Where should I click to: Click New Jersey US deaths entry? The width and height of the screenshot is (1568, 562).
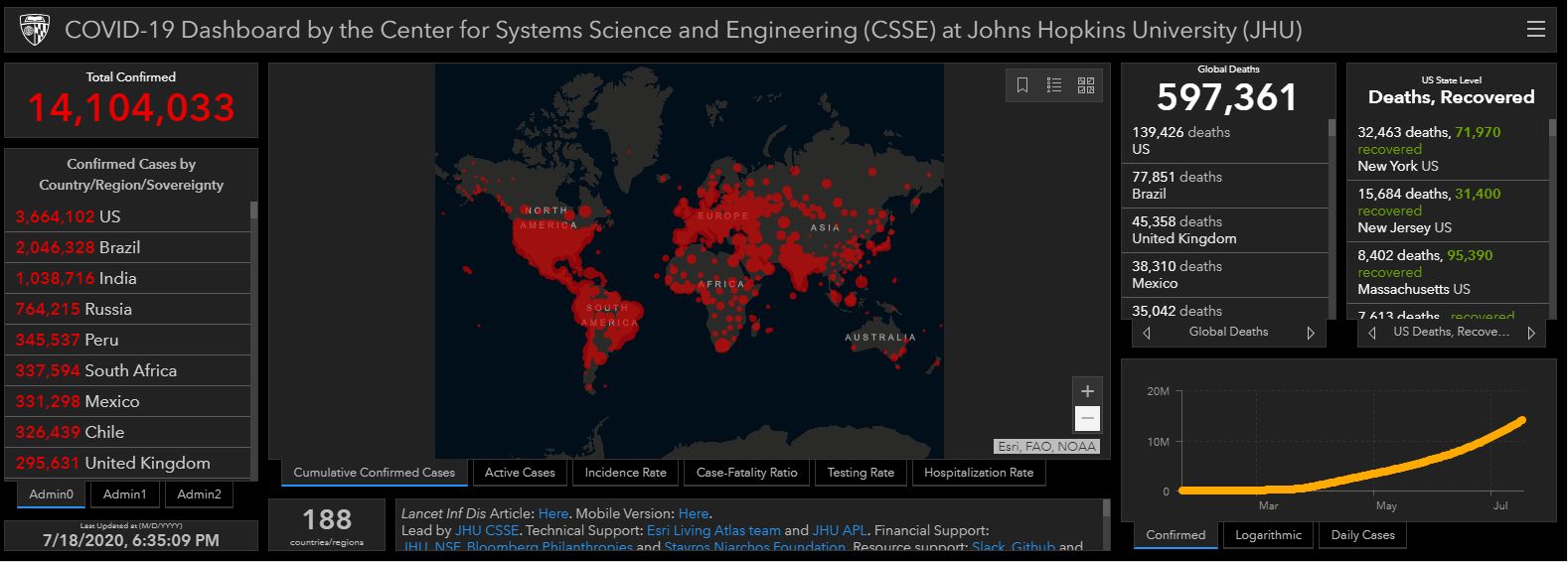1449,211
